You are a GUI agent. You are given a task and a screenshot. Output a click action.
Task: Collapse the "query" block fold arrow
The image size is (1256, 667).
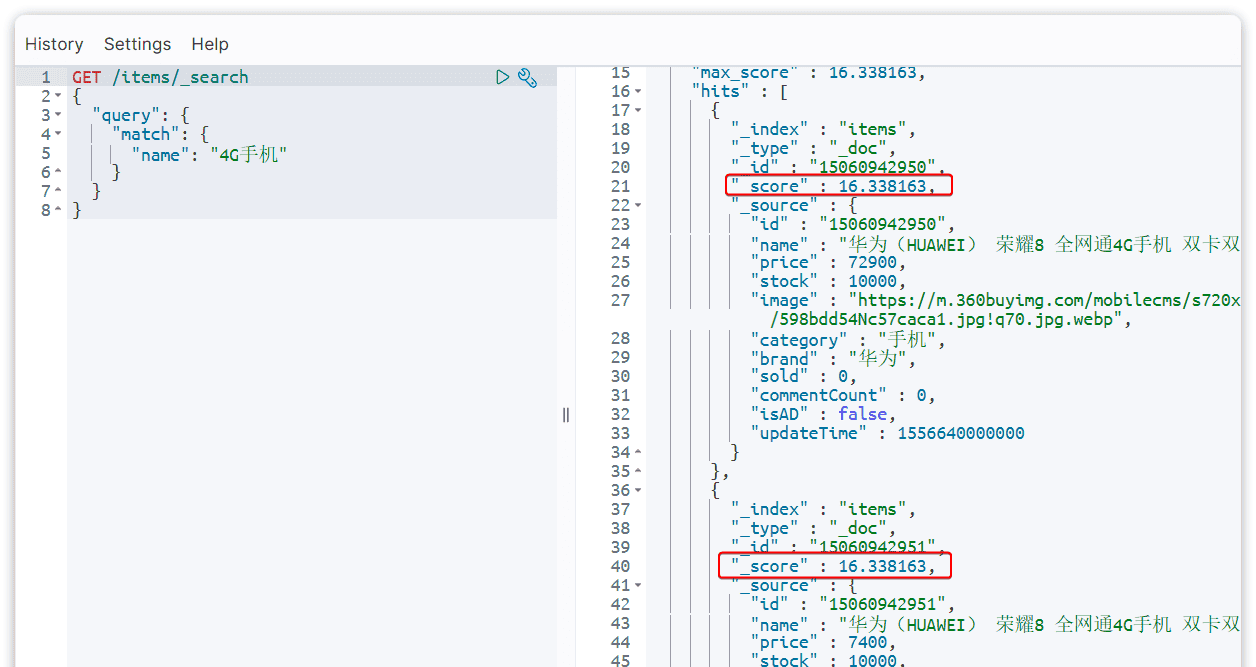pos(58,116)
